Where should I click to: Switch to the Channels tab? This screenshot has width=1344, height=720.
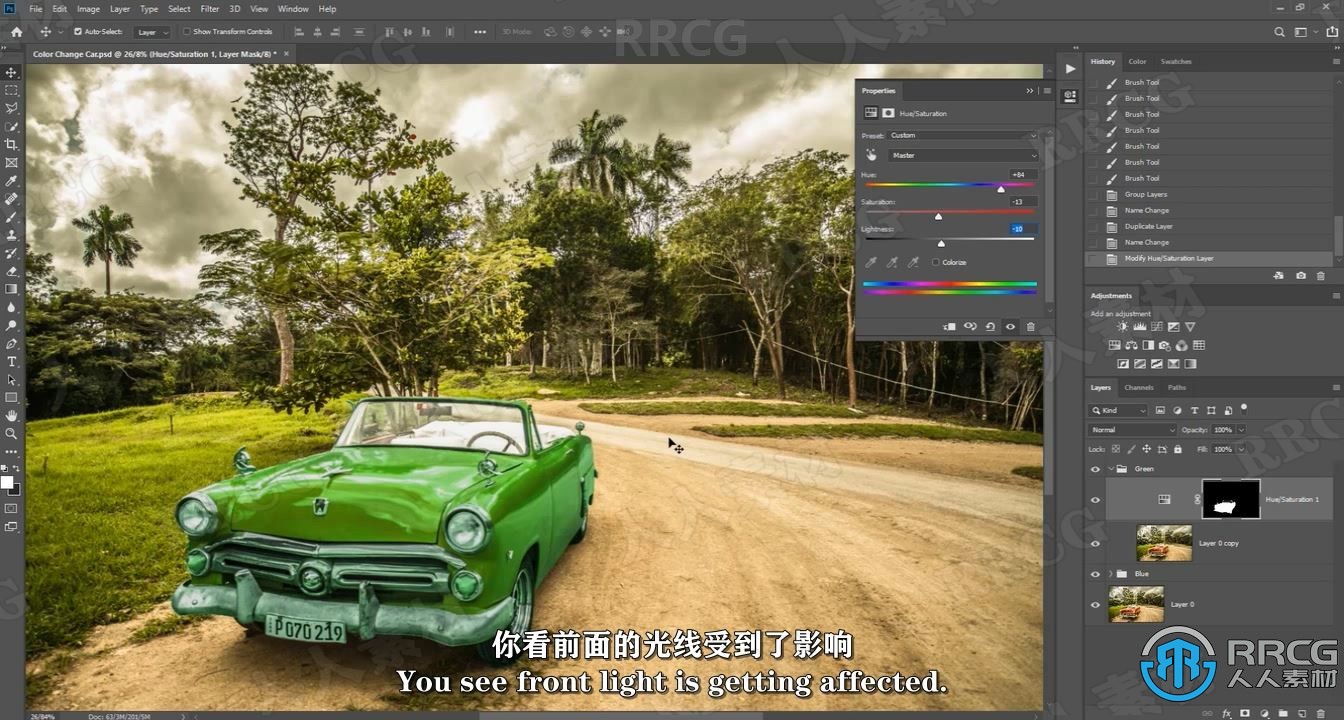(x=1138, y=387)
